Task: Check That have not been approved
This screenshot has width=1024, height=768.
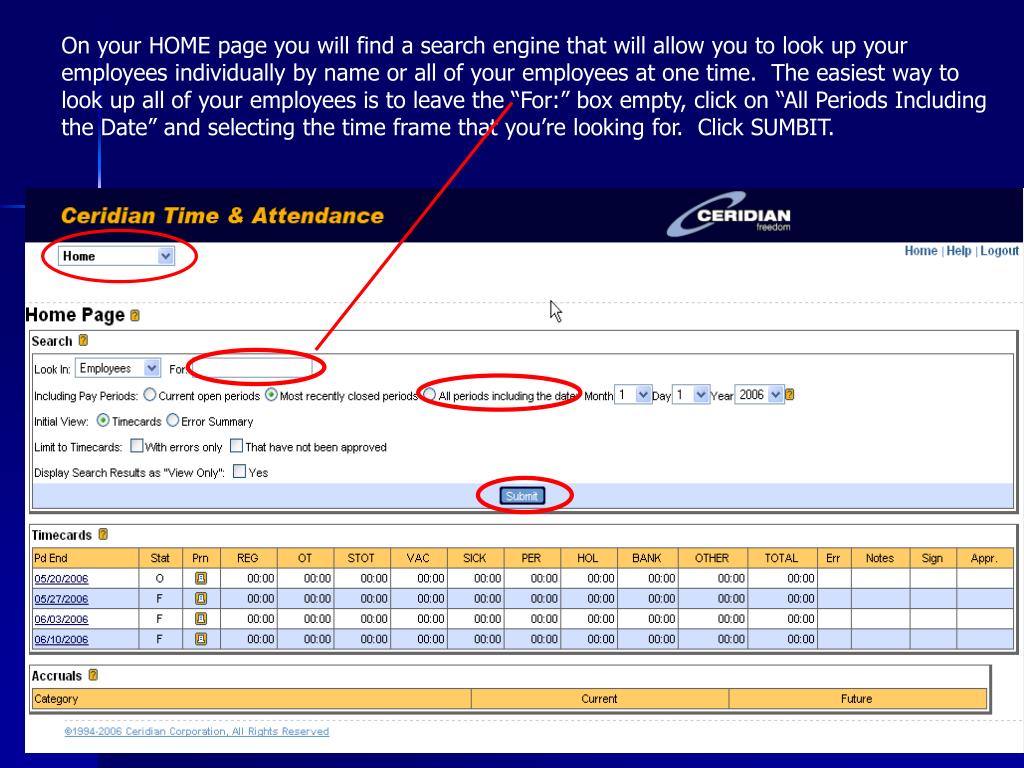Action: 236,446
